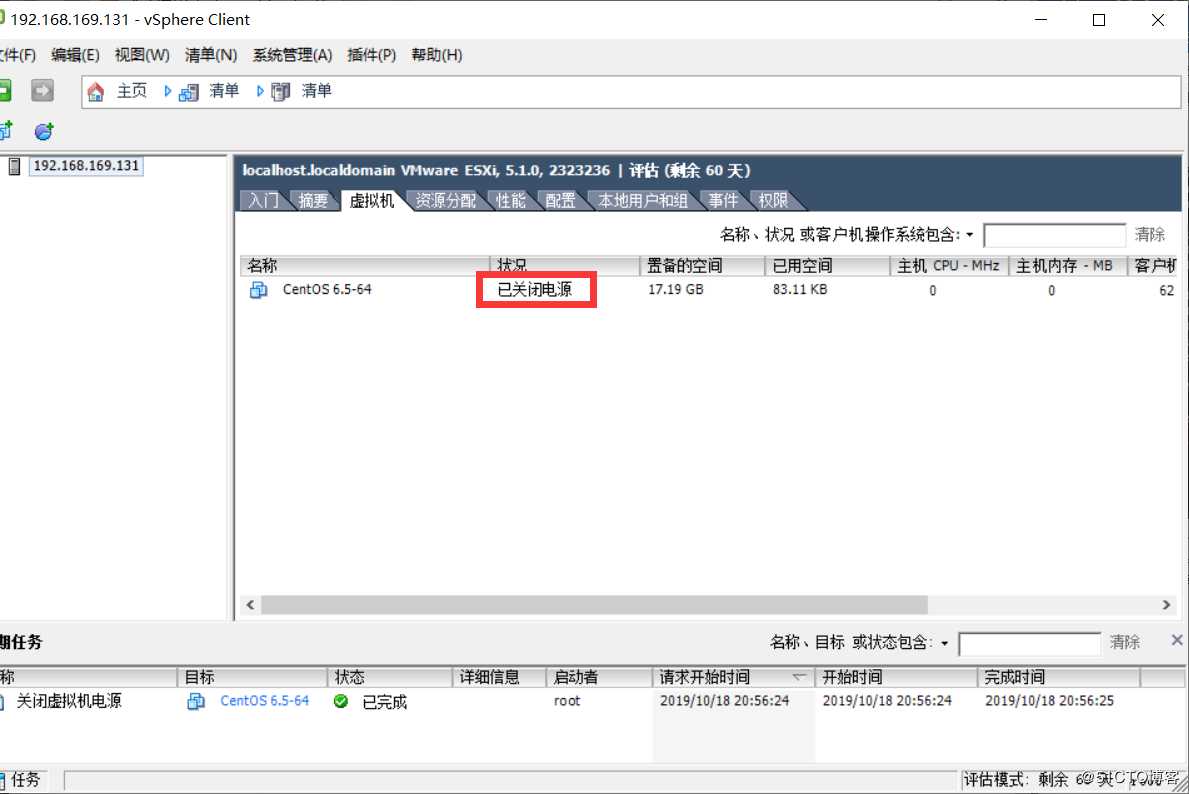
Task: Switch to the 性能 tab
Action: 510,200
